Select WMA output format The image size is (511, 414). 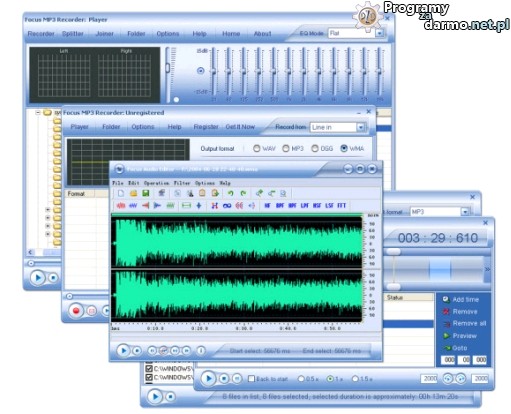[344, 148]
